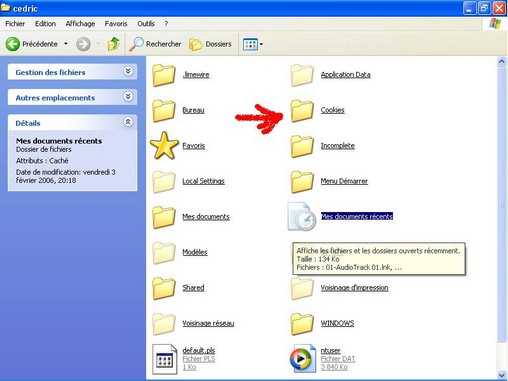
Task: Click the Menu Démarrer label
Action: (x=344, y=181)
